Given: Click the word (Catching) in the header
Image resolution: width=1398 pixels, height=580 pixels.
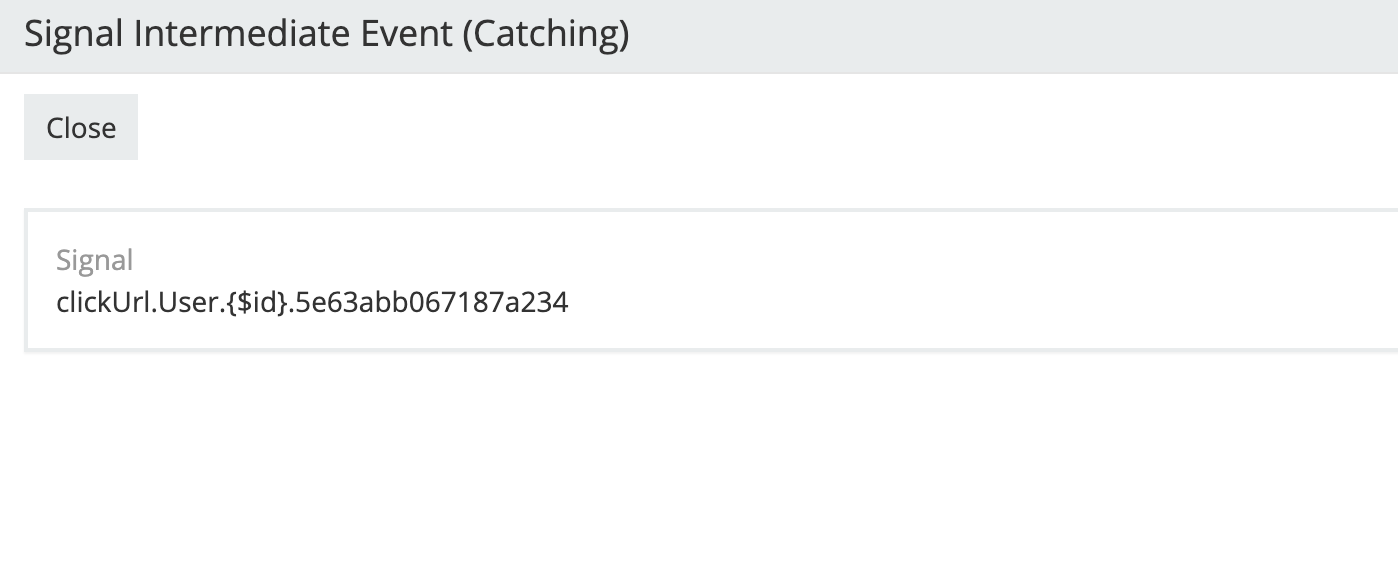Looking at the screenshot, I should 547,35.
